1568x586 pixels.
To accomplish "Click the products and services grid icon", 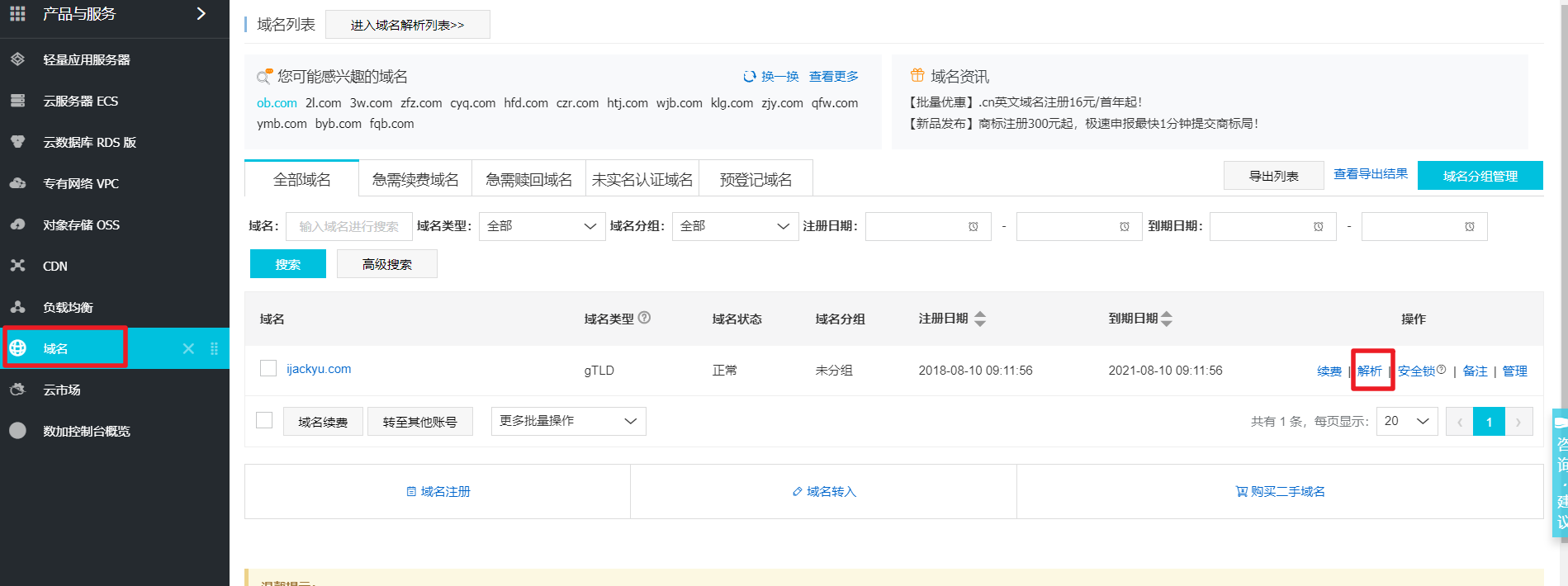I will coord(17,13).
